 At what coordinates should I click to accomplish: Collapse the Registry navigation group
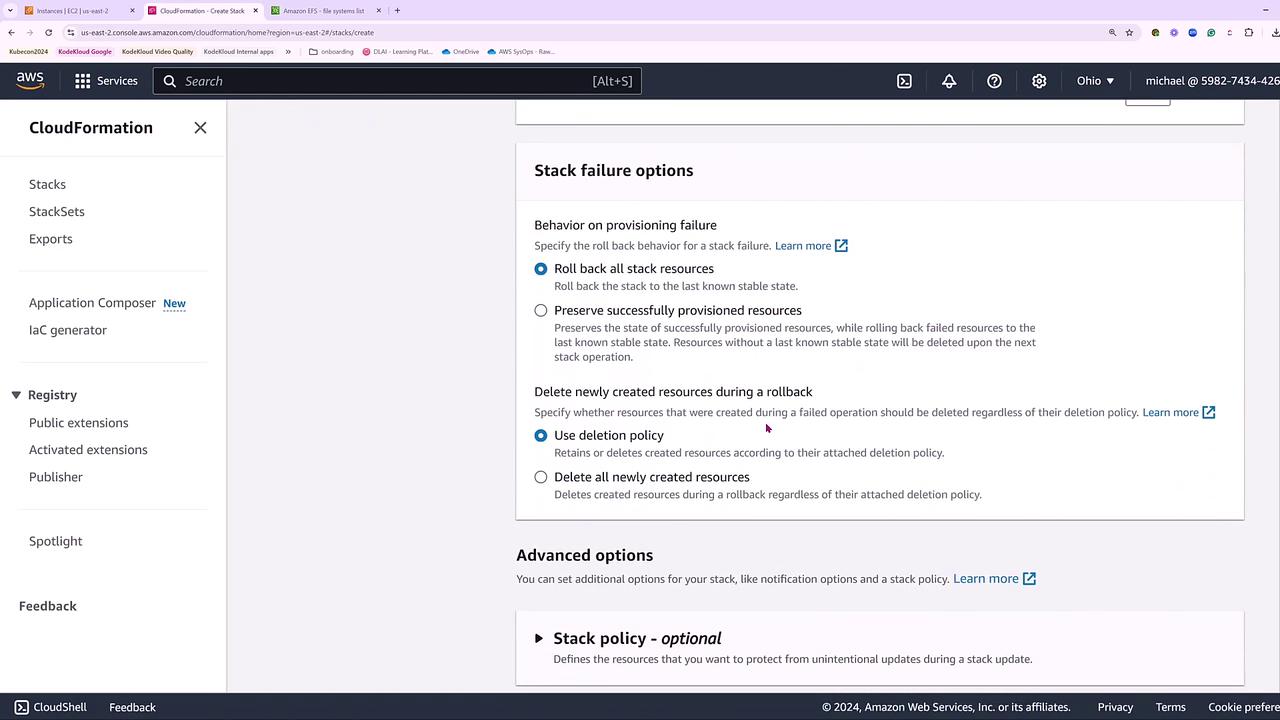pyautogui.click(x=16, y=395)
